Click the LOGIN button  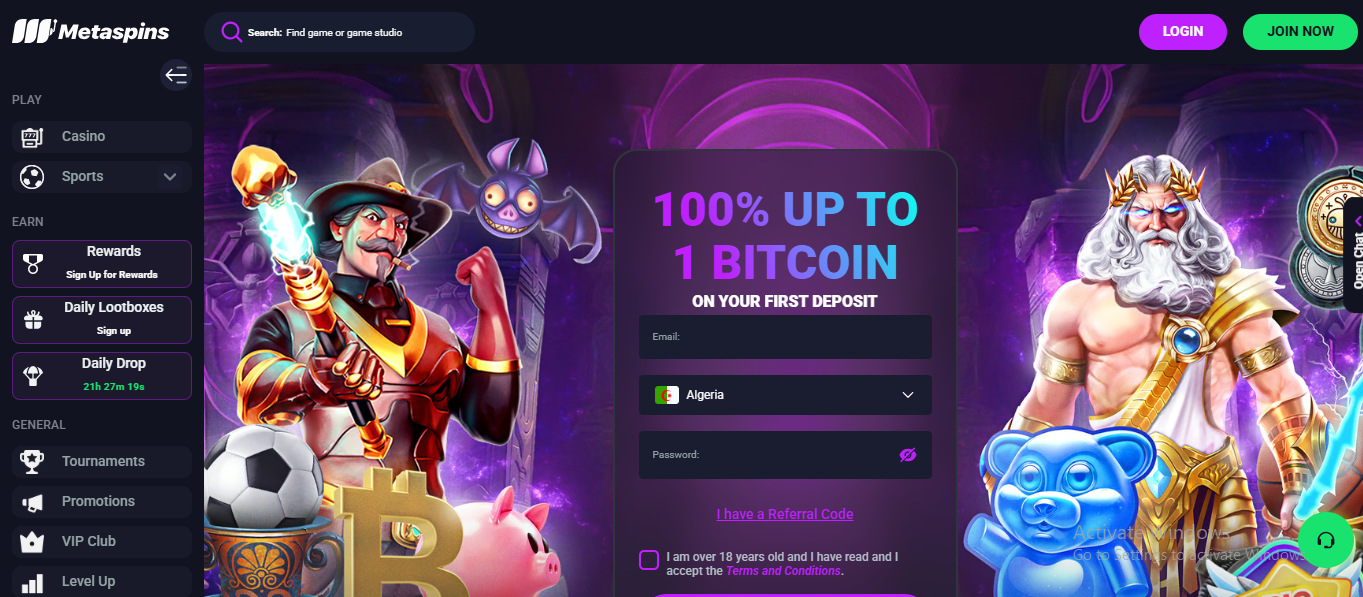pyautogui.click(x=1183, y=32)
